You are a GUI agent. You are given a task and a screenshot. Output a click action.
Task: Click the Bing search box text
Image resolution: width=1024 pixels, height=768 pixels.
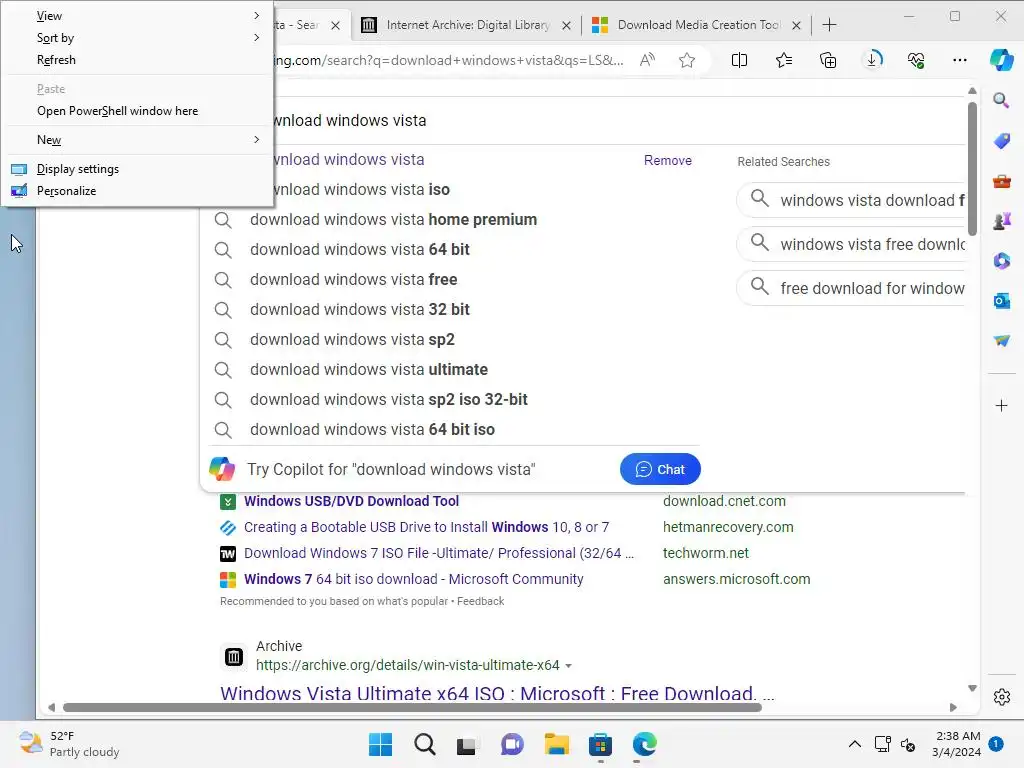point(351,121)
